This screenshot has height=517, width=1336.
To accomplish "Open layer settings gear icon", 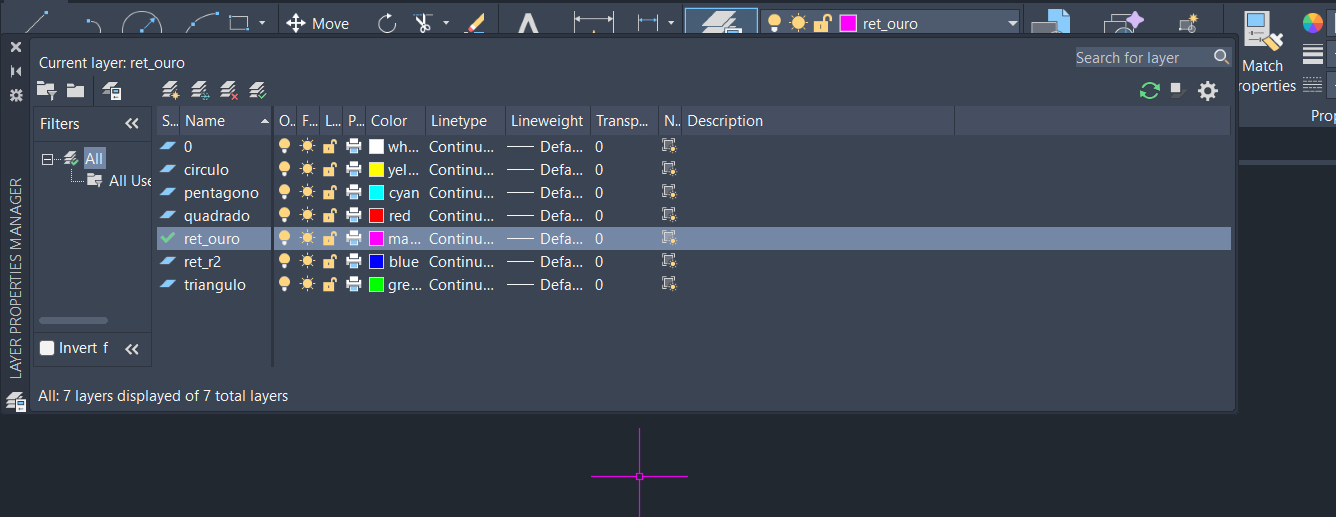I will tap(1208, 91).
